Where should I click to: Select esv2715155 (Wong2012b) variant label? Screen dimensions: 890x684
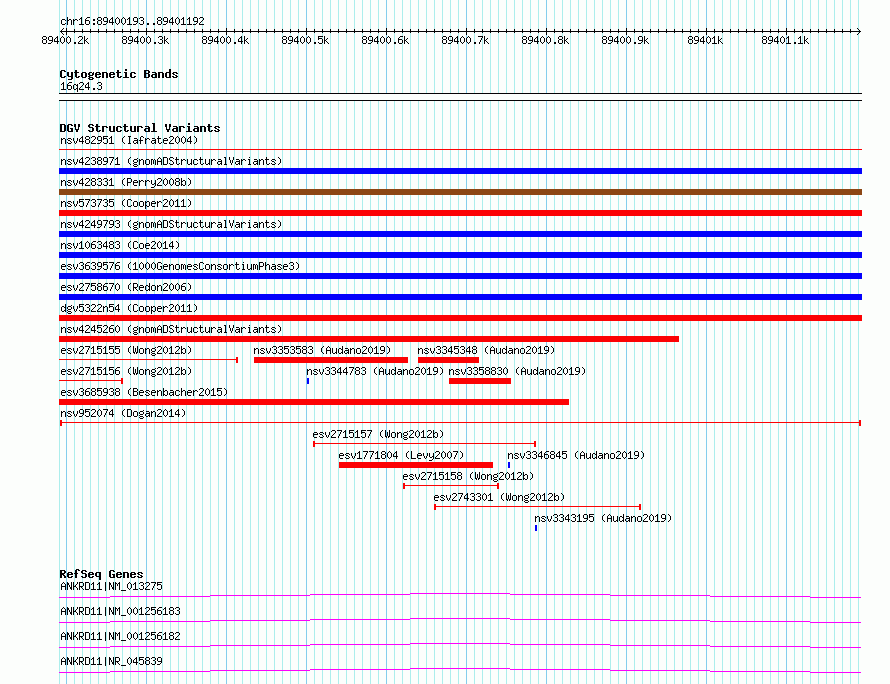pos(126,350)
